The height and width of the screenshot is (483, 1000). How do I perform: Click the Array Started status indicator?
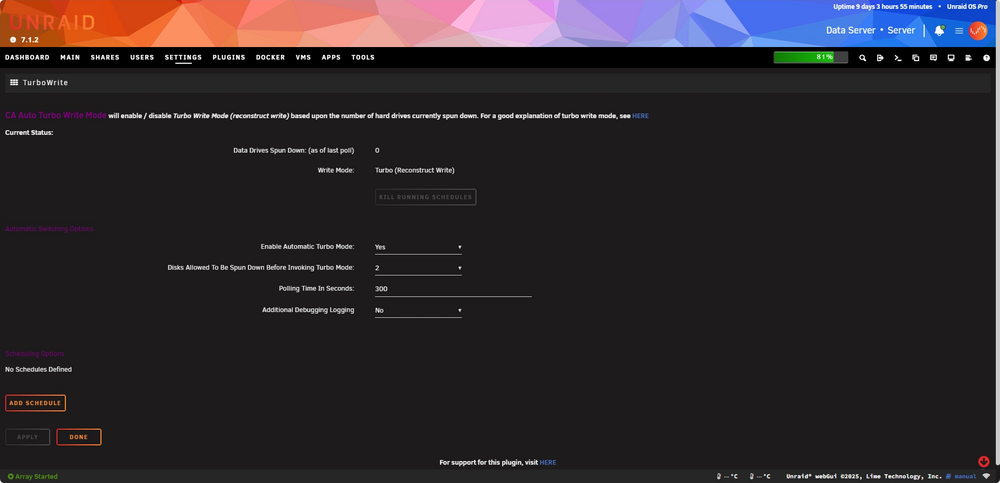point(33,477)
